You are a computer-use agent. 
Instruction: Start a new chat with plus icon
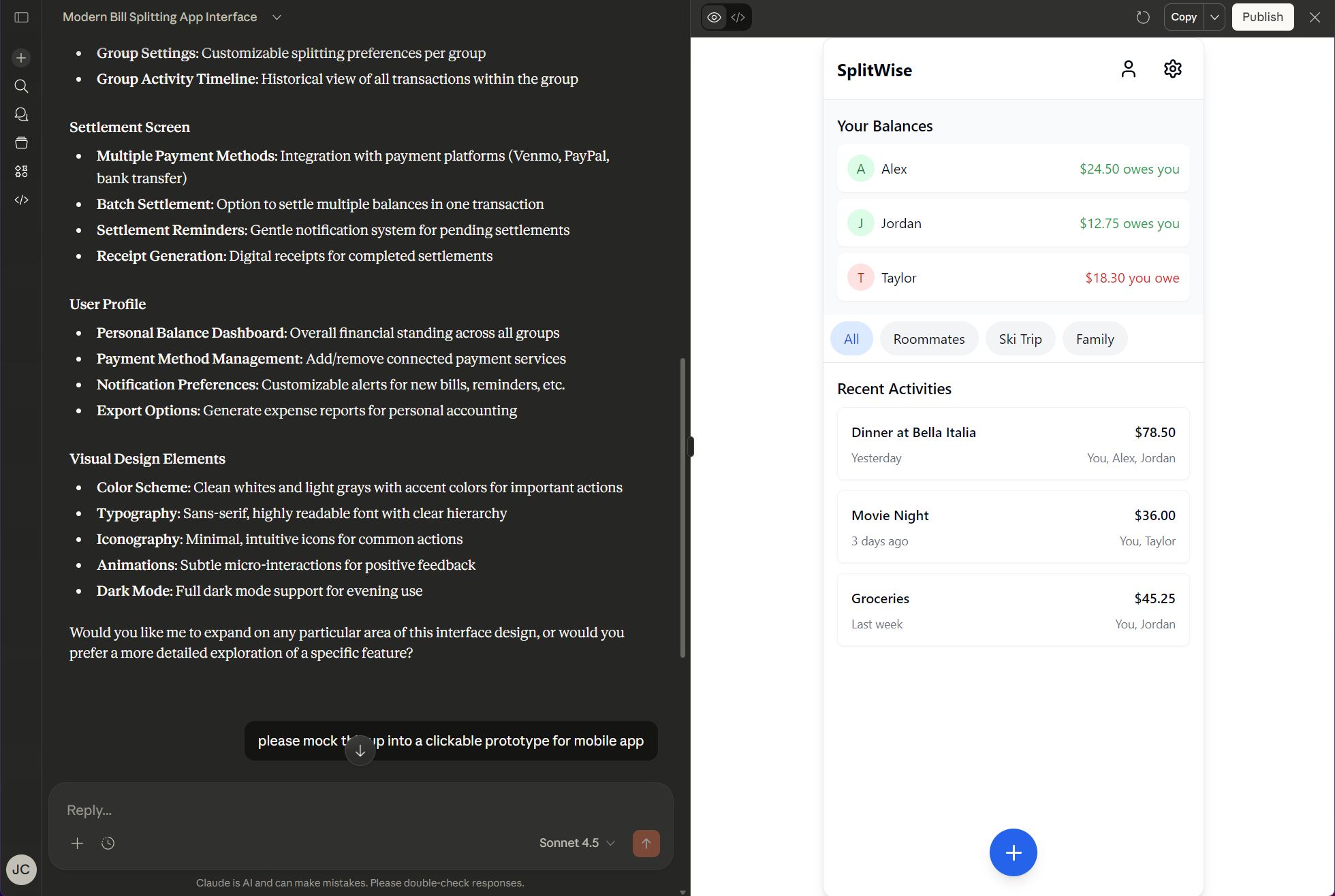[x=21, y=58]
